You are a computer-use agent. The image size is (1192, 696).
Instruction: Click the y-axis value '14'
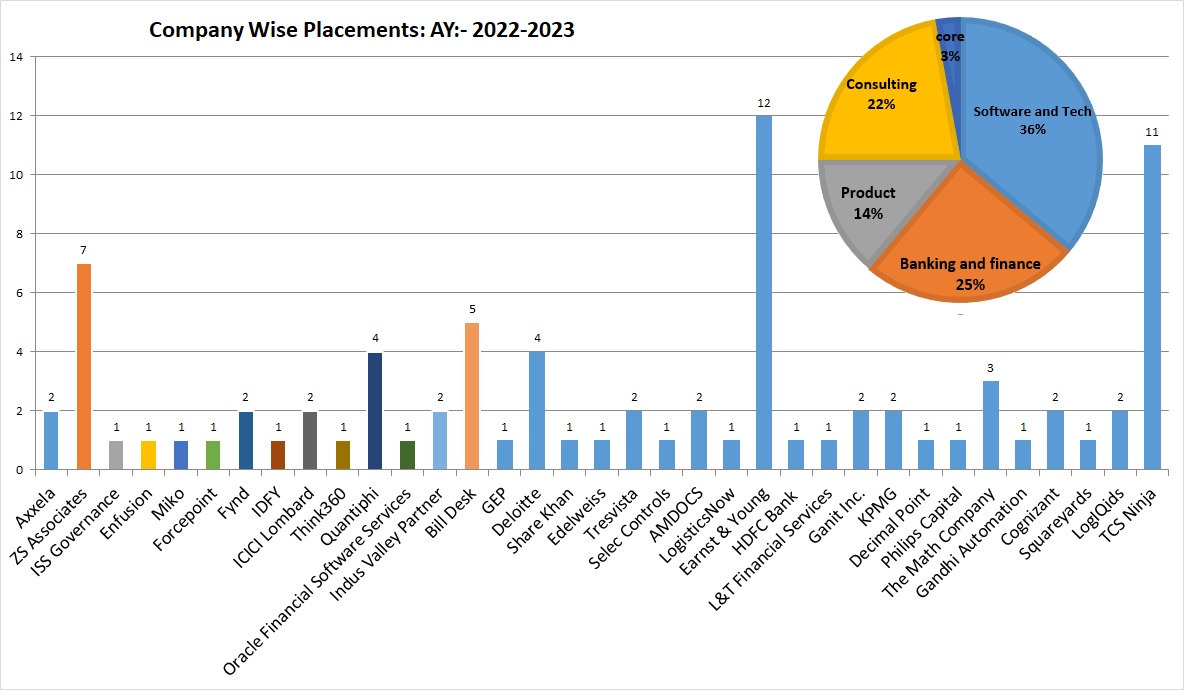[17, 56]
